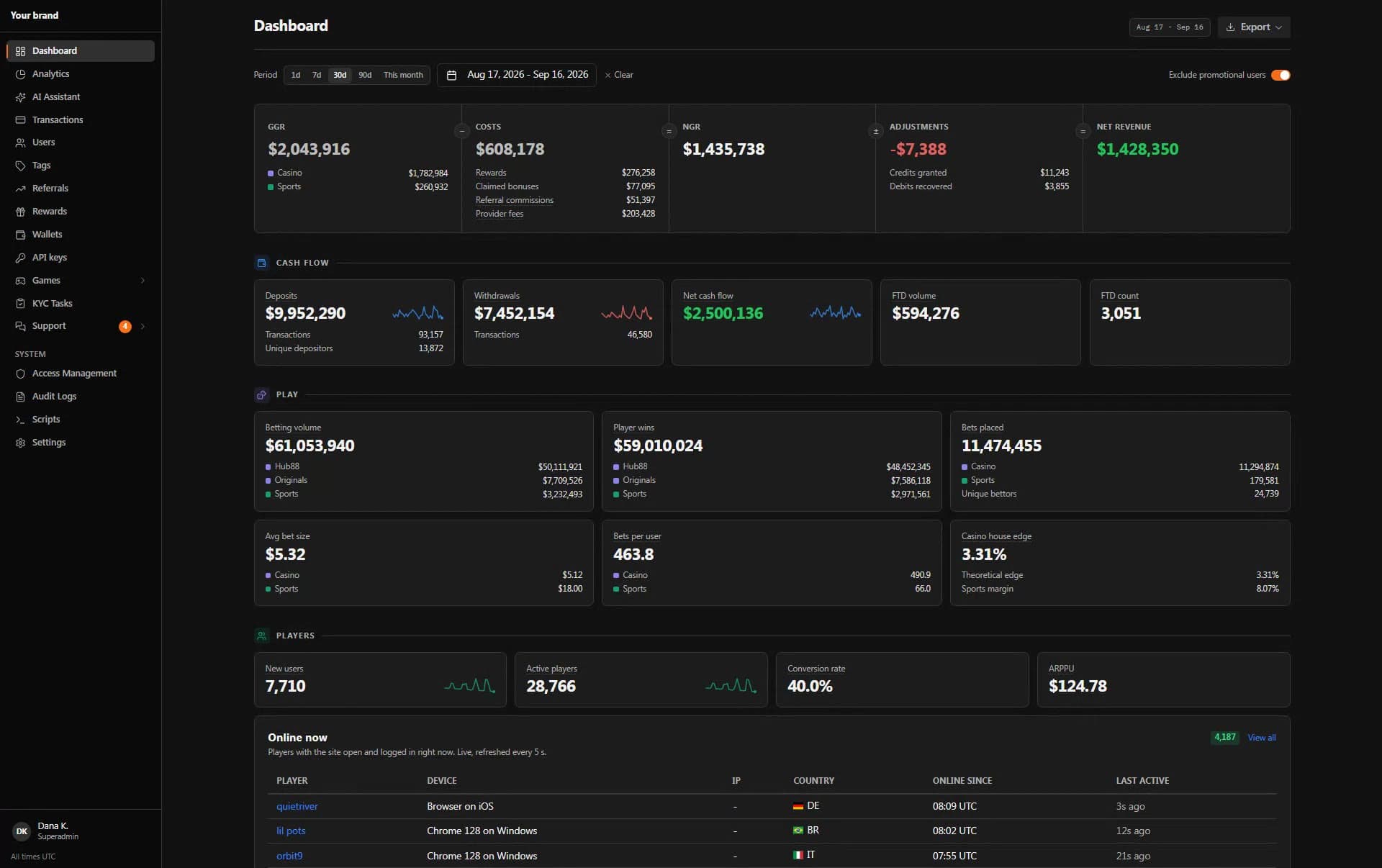Click the Active players sparkline chart
This screenshot has height=868, width=1382.
[731, 686]
